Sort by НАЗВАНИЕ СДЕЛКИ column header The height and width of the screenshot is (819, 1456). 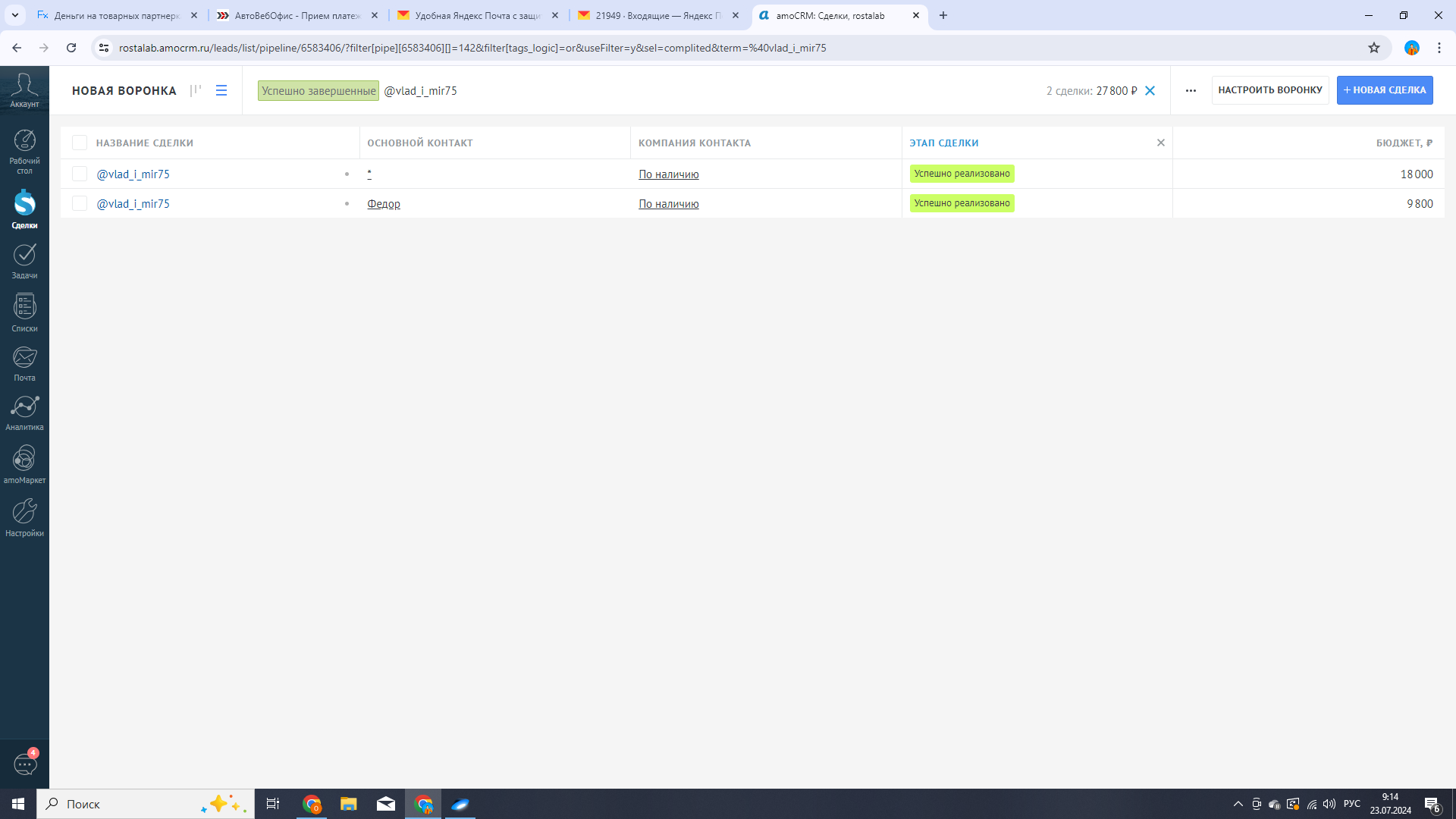[x=145, y=143]
